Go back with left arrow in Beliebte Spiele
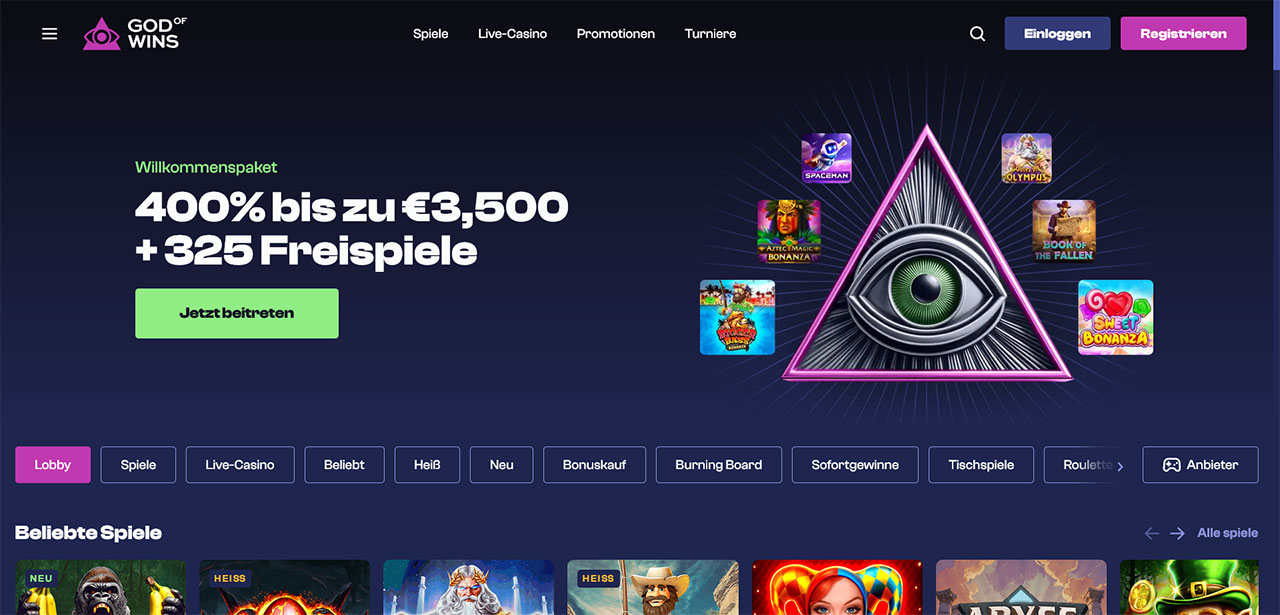 (1152, 533)
